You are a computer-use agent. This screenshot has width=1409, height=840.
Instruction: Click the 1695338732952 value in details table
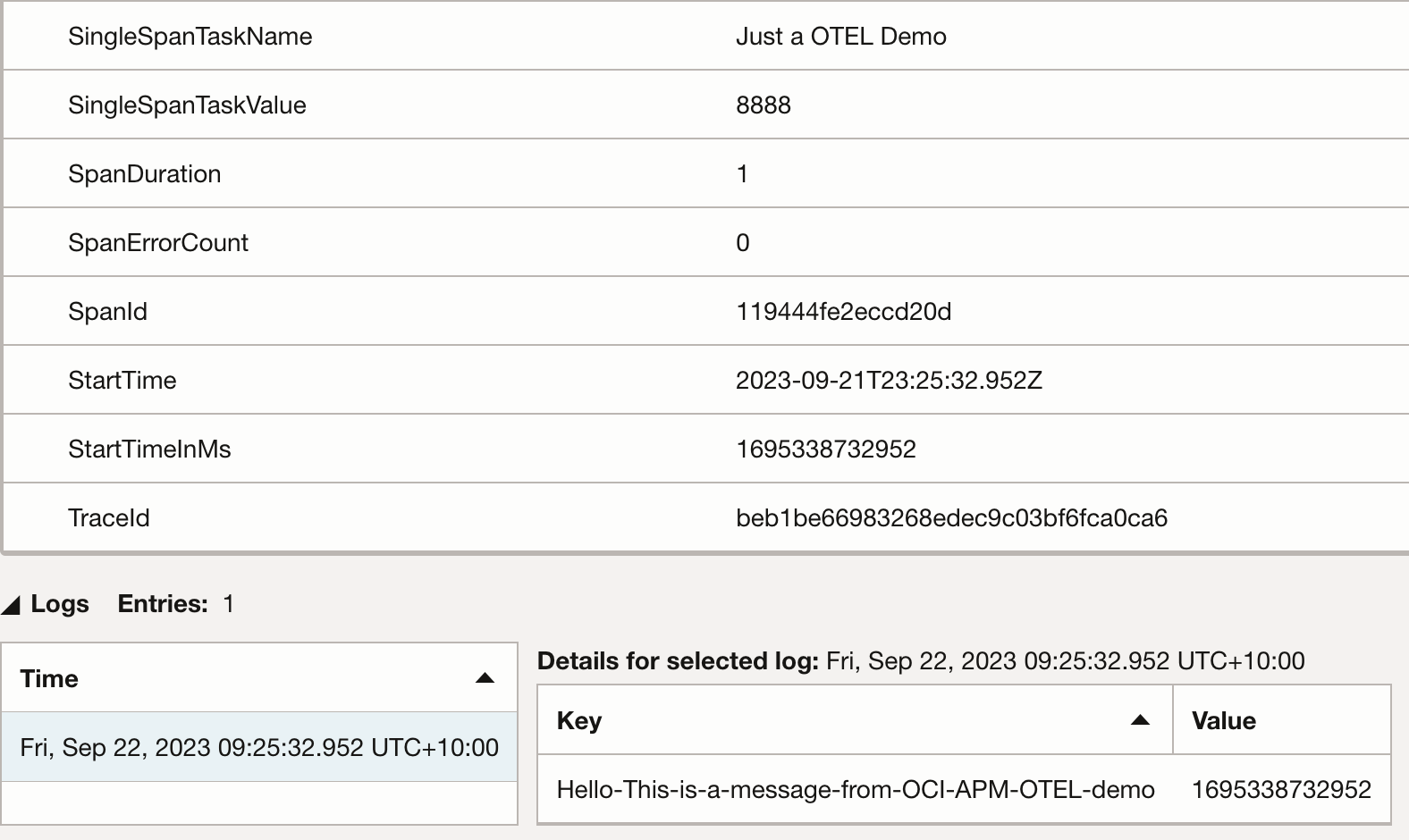(x=1283, y=790)
